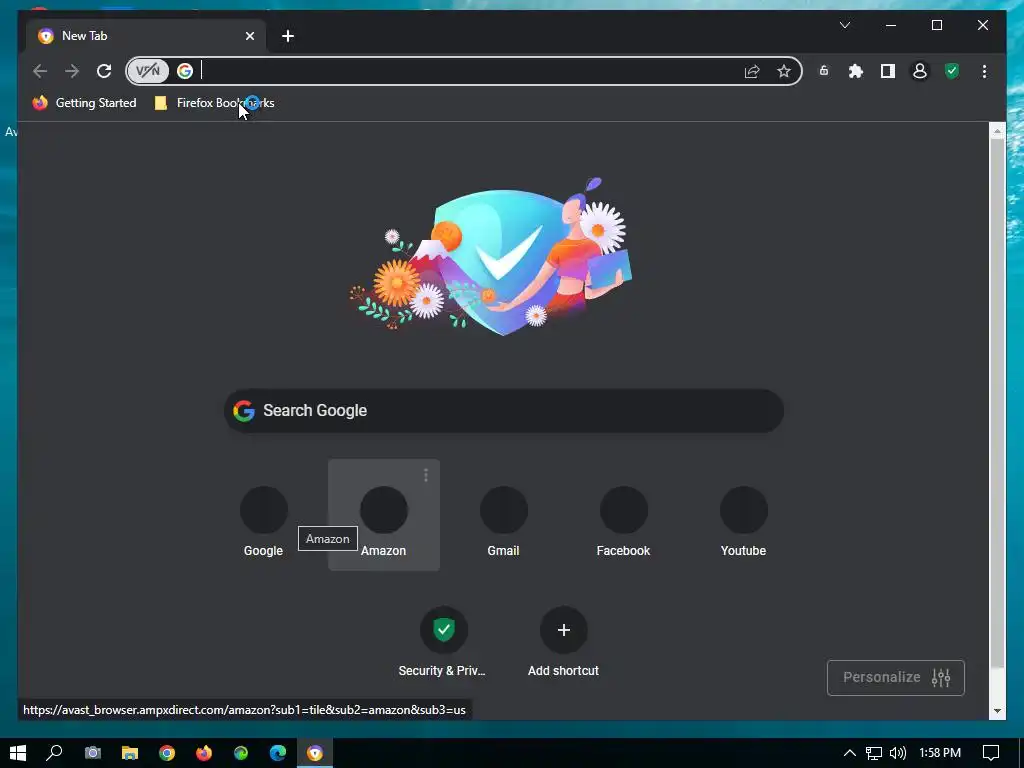Launch Firefox from the taskbar
The image size is (1024, 768).
204,753
